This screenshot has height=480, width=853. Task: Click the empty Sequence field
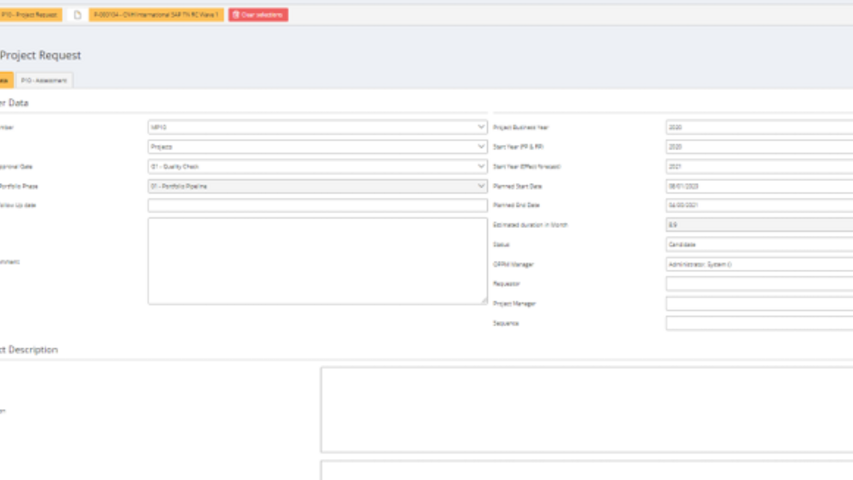point(759,323)
